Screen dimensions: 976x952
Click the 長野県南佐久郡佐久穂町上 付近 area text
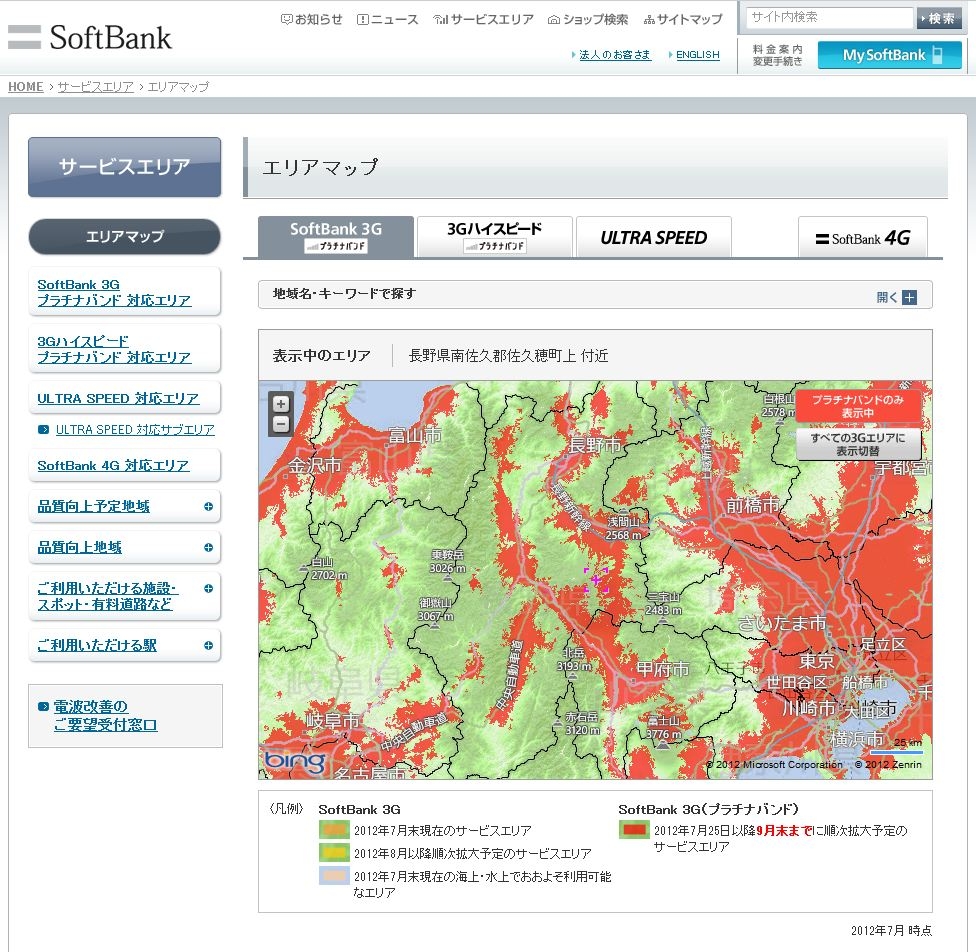508,356
